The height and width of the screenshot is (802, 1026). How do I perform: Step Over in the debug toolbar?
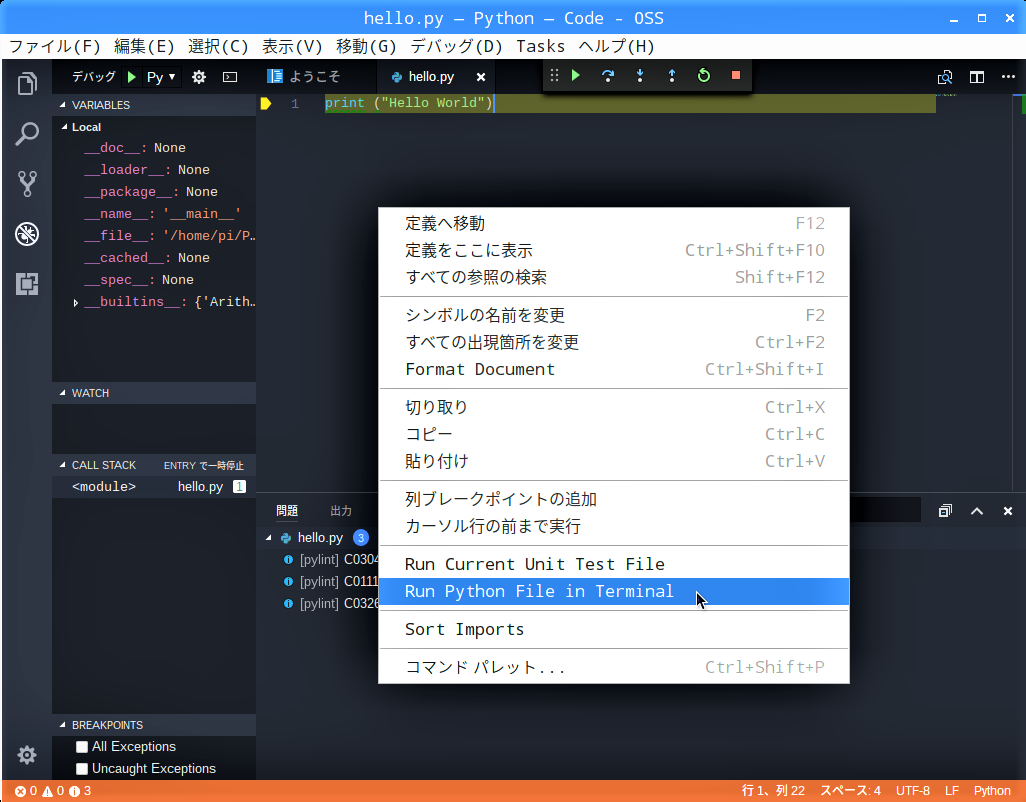[608, 76]
